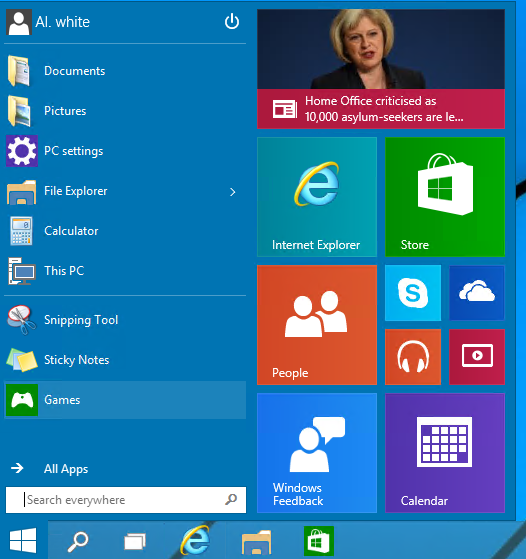The width and height of the screenshot is (526, 559).
Task: Click the 'Documents' label
Action: click(x=75, y=71)
